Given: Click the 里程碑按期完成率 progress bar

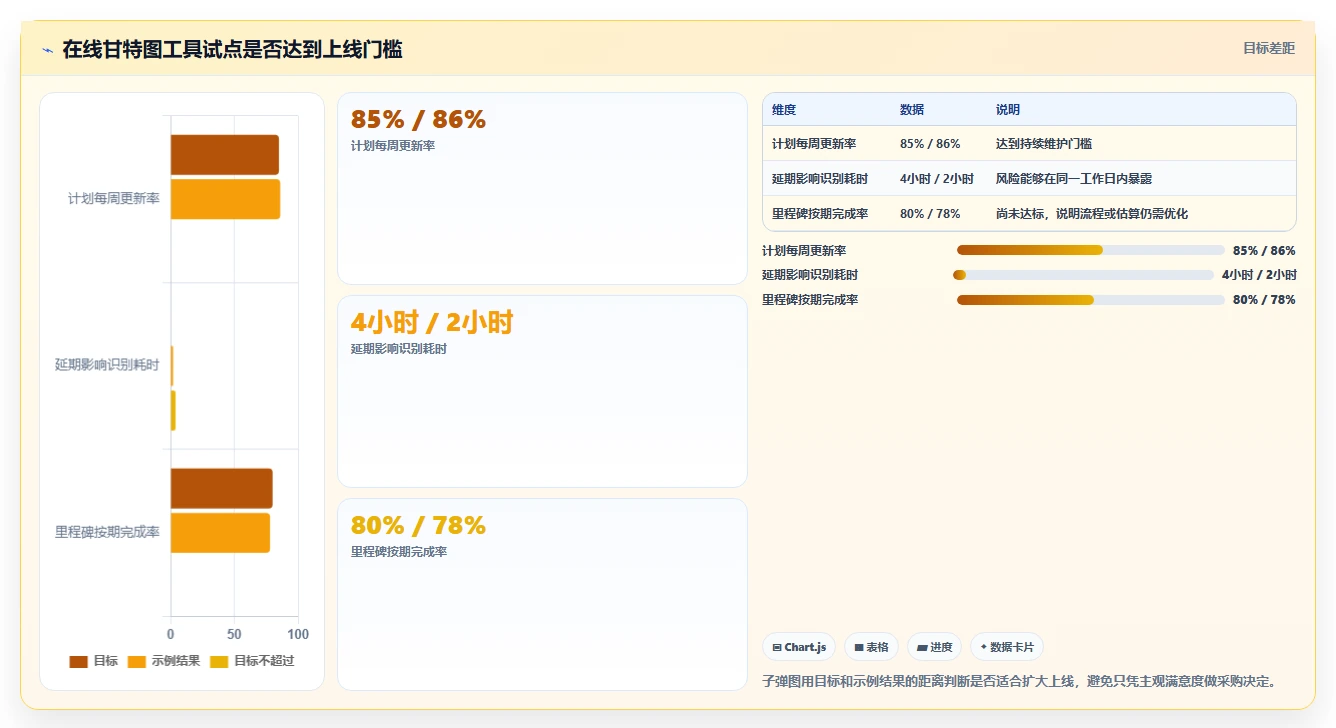Looking at the screenshot, I should 1091,300.
